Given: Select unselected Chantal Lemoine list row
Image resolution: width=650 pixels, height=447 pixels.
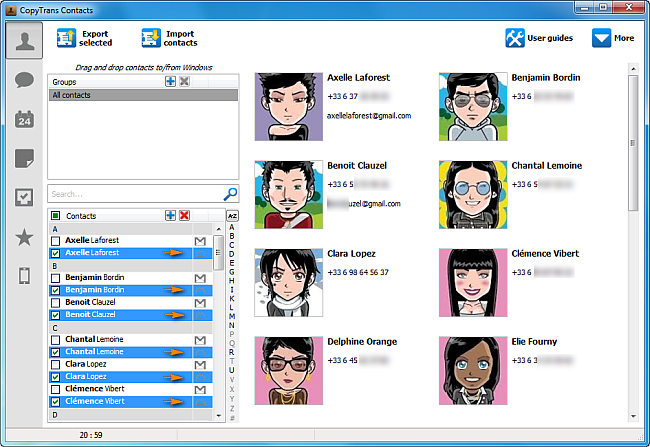Looking at the screenshot, I should (131, 340).
